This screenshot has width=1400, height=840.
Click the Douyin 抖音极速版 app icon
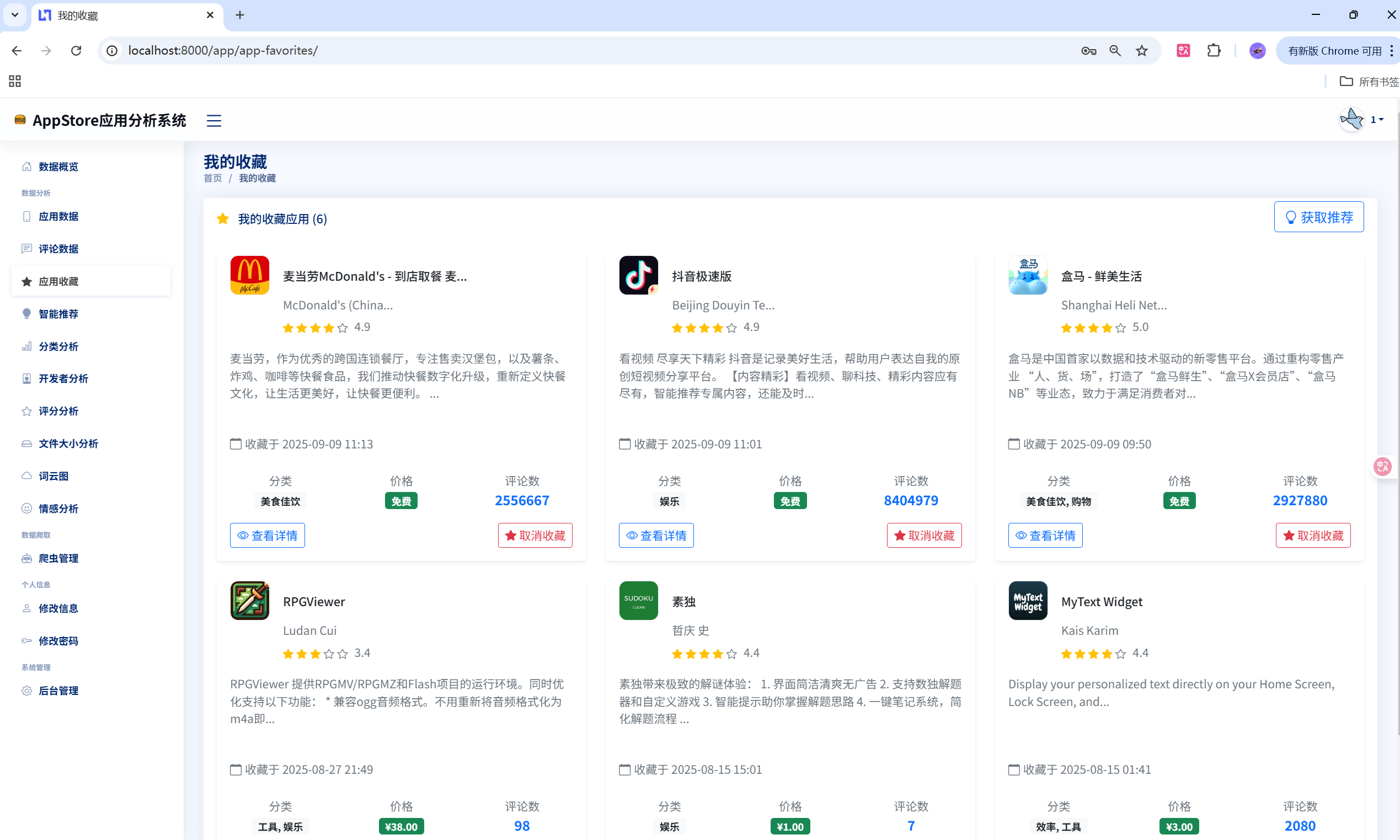[639, 275]
